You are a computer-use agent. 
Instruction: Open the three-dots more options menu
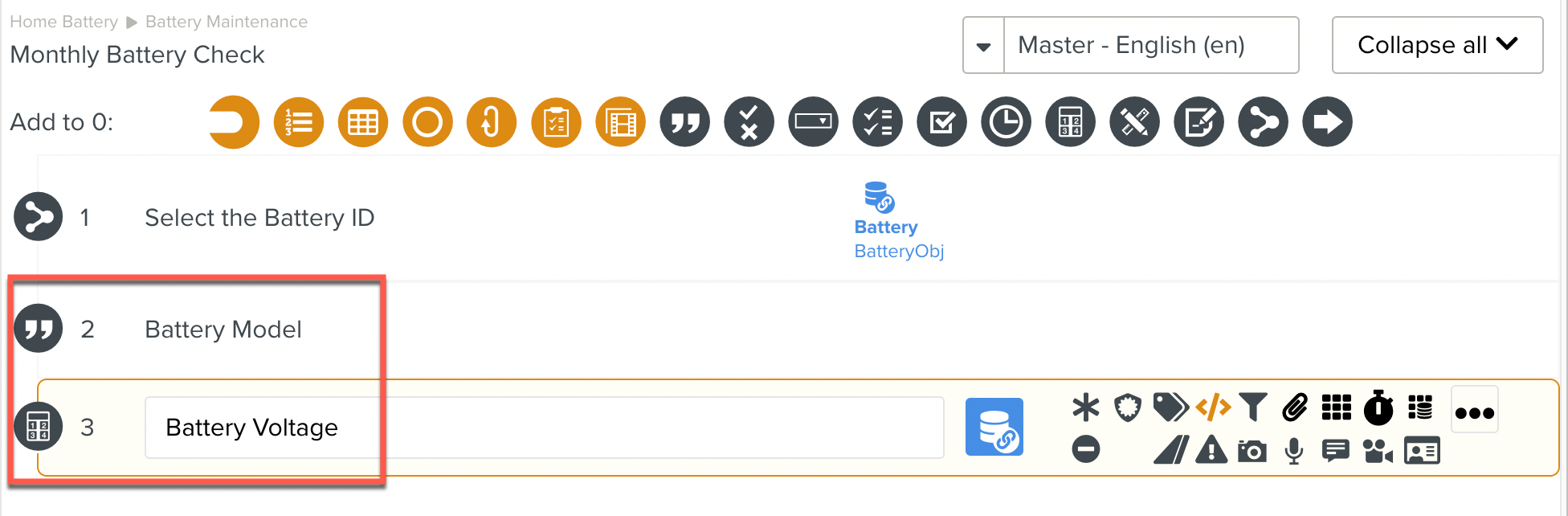(x=1474, y=412)
